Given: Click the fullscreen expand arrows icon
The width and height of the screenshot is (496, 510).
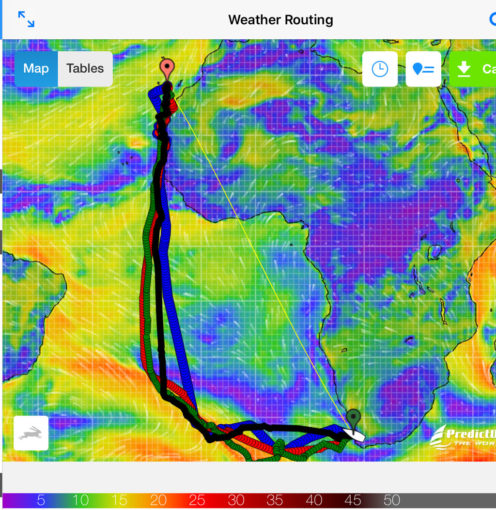Looking at the screenshot, I should coord(26,19).
